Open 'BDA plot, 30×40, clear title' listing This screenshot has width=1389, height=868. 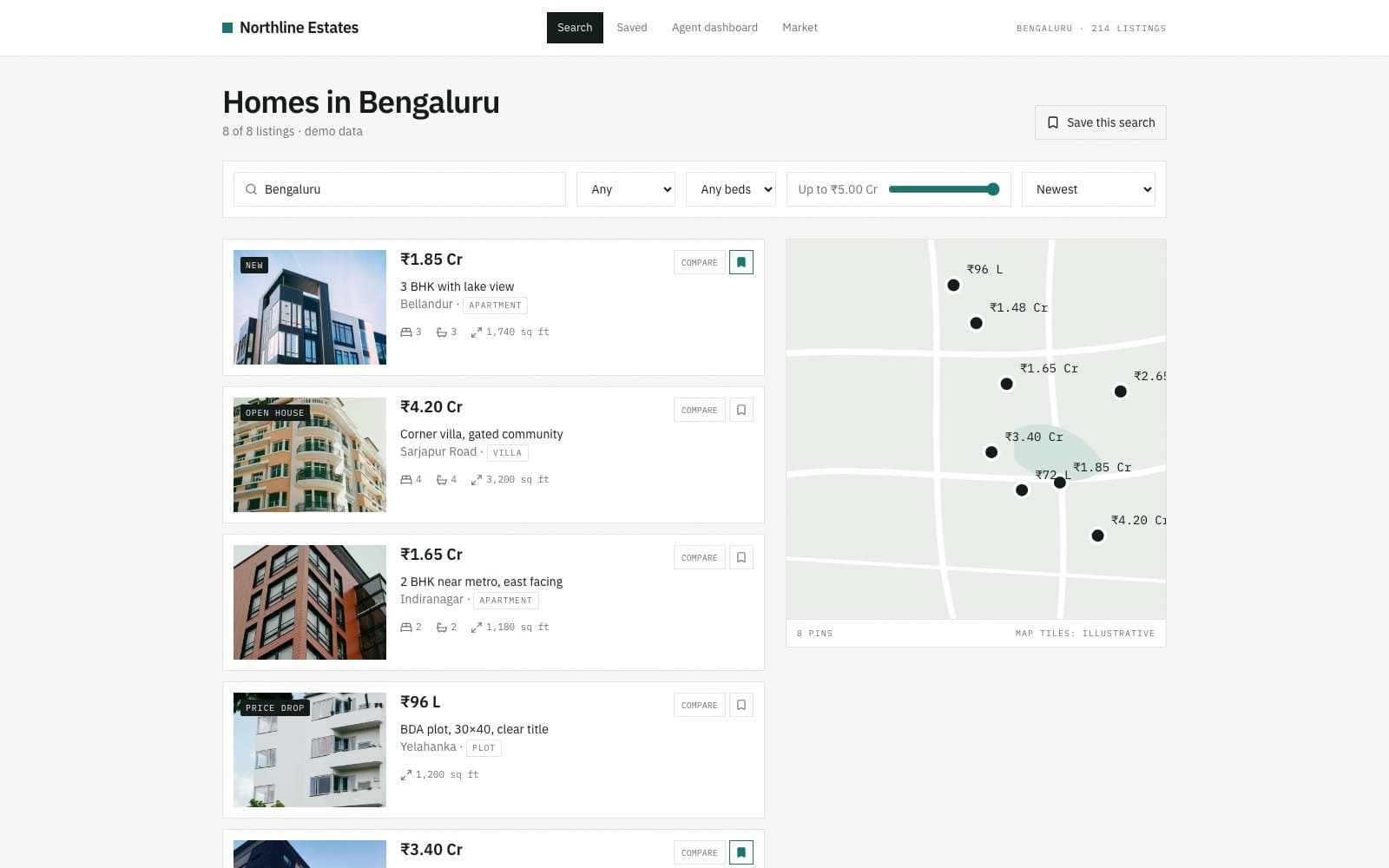pyautogui.click(x=474, y=729)
